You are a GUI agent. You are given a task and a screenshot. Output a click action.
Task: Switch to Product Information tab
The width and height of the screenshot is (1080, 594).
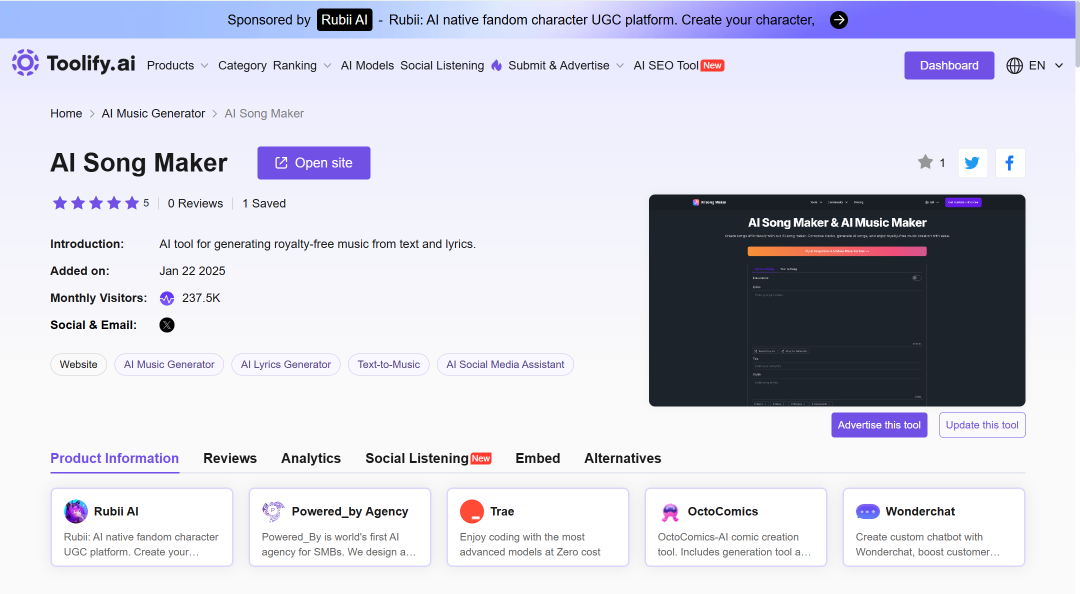tap(114, 458)
